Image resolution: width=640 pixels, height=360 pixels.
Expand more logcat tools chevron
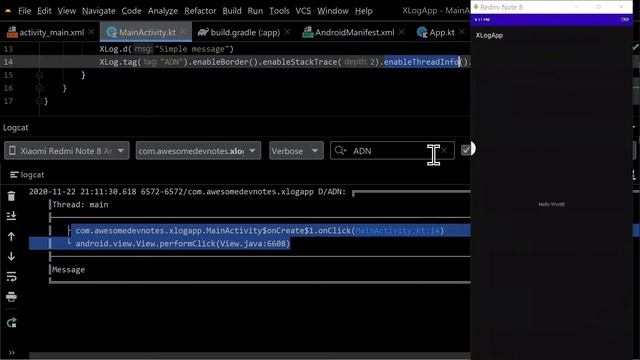pos(11,353)
